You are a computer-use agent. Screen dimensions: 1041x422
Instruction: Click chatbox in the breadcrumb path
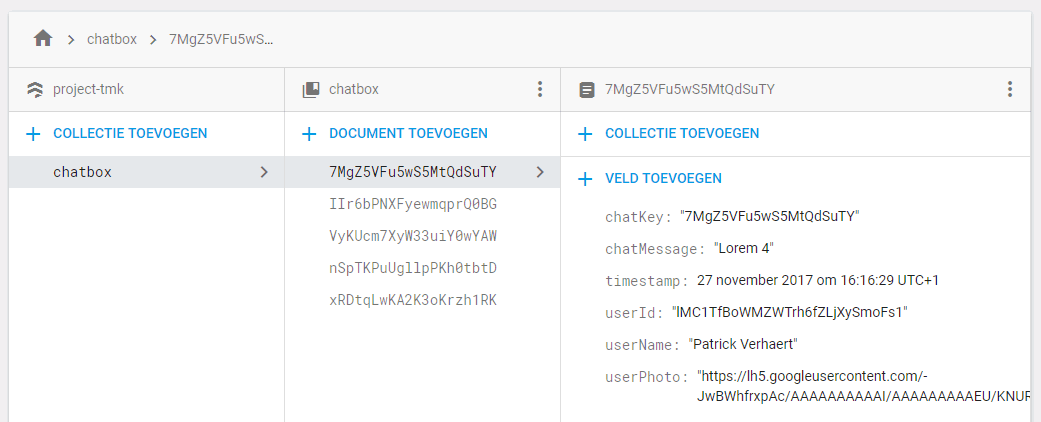(112, 40)
